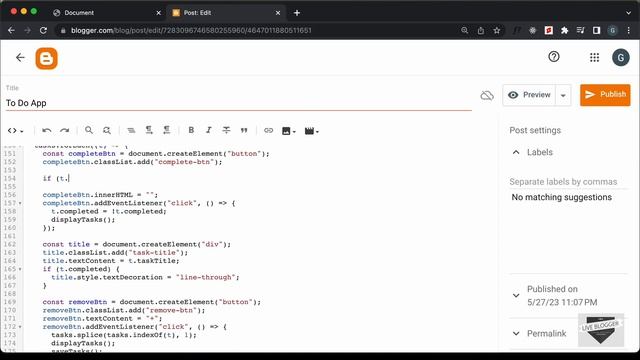This screenshot has width=640, height=360.
Task: Open the Google apps grid
Action: point(594,58)
